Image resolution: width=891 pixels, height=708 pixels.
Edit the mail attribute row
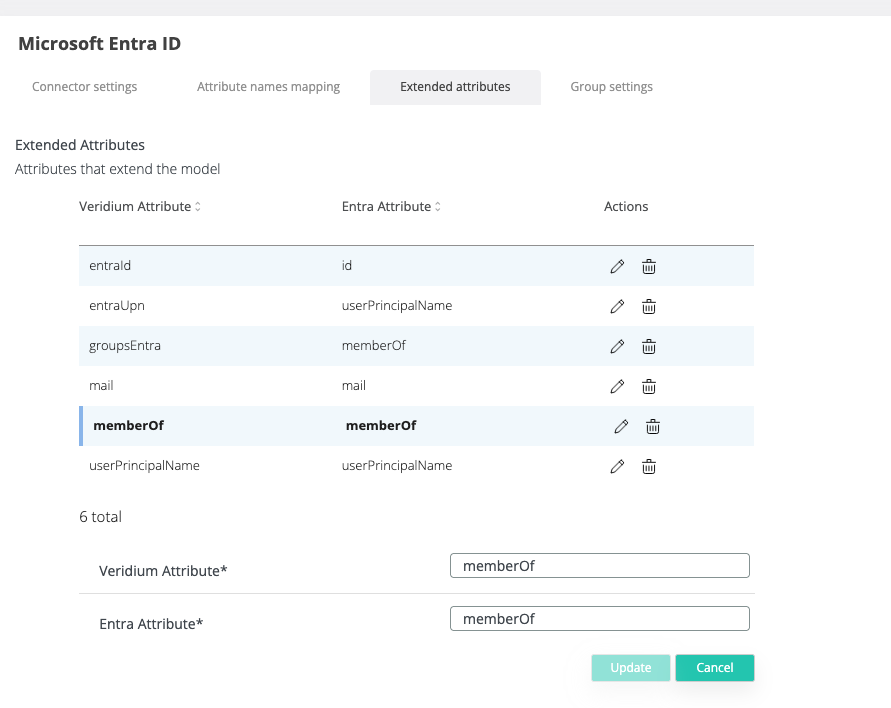tap(617, 387)
